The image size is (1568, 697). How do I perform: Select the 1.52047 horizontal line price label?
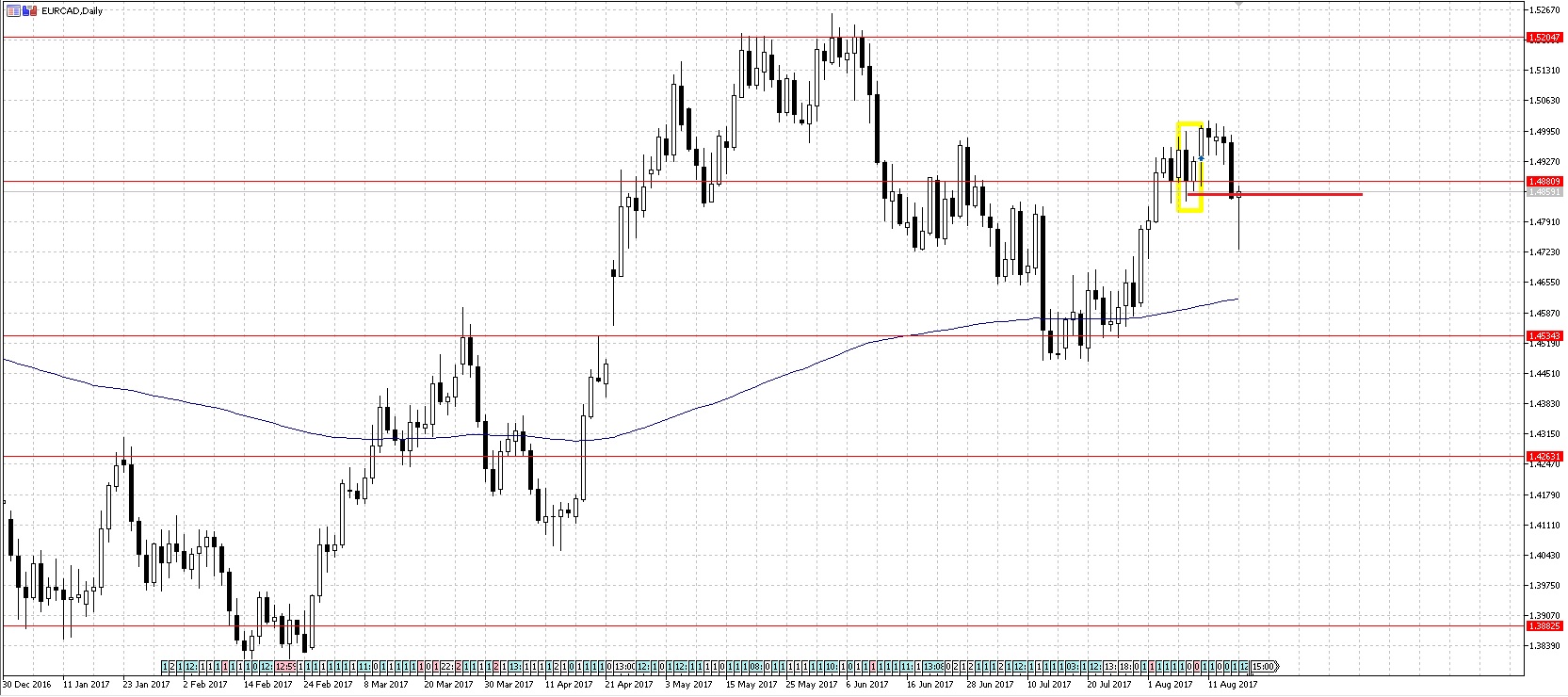click(1544, 38)
